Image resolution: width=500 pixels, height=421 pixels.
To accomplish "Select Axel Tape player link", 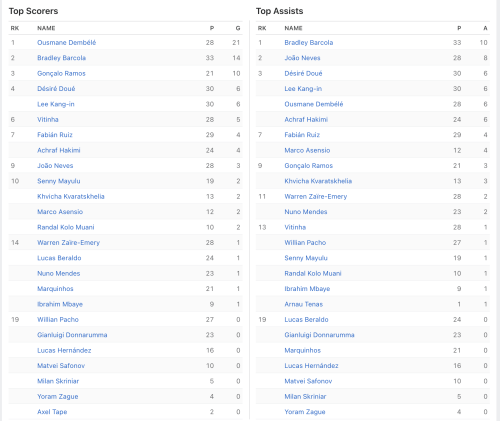I will [52, 412].
